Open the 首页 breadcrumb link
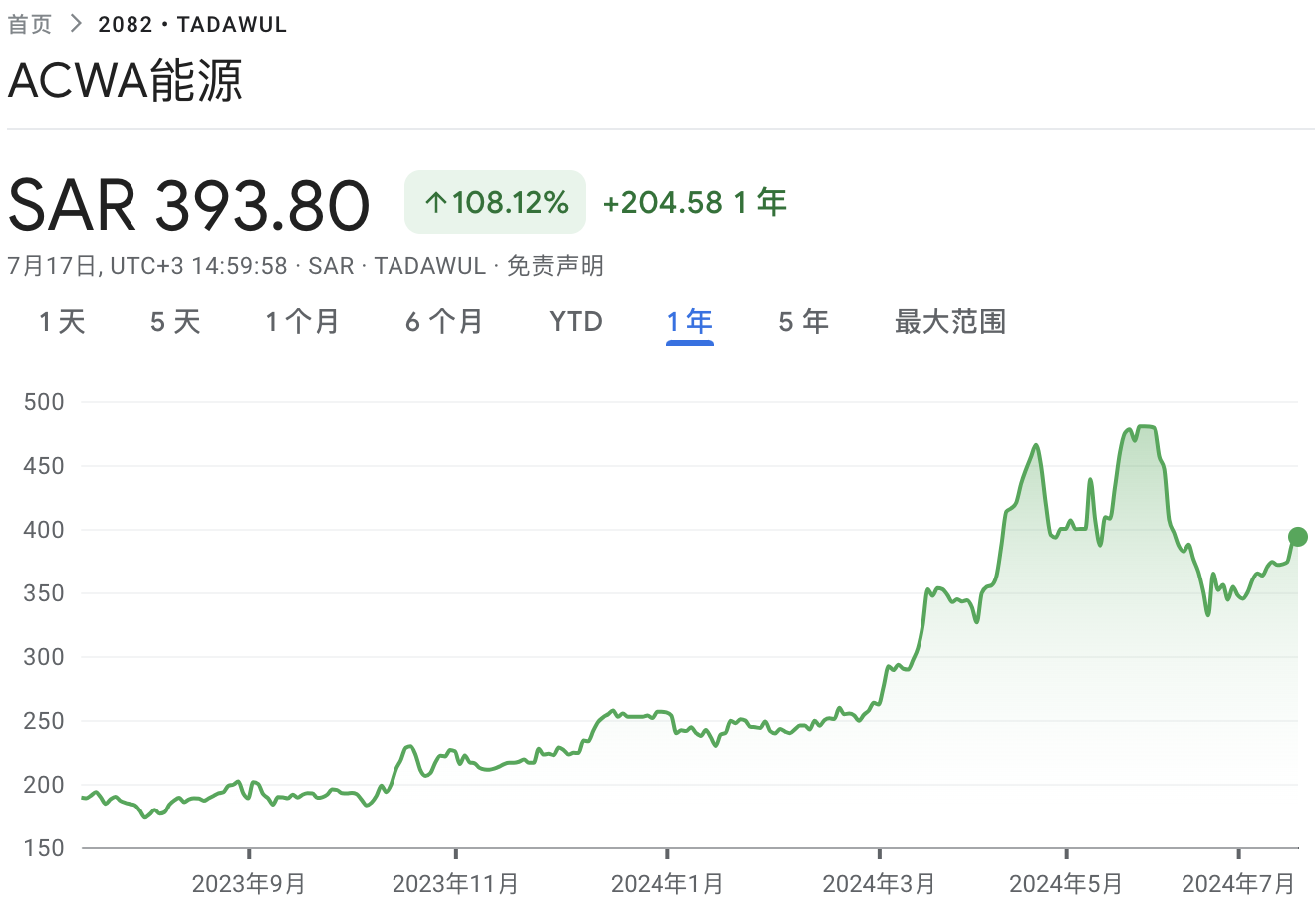Screen dimensions: 1315x924 30,24
